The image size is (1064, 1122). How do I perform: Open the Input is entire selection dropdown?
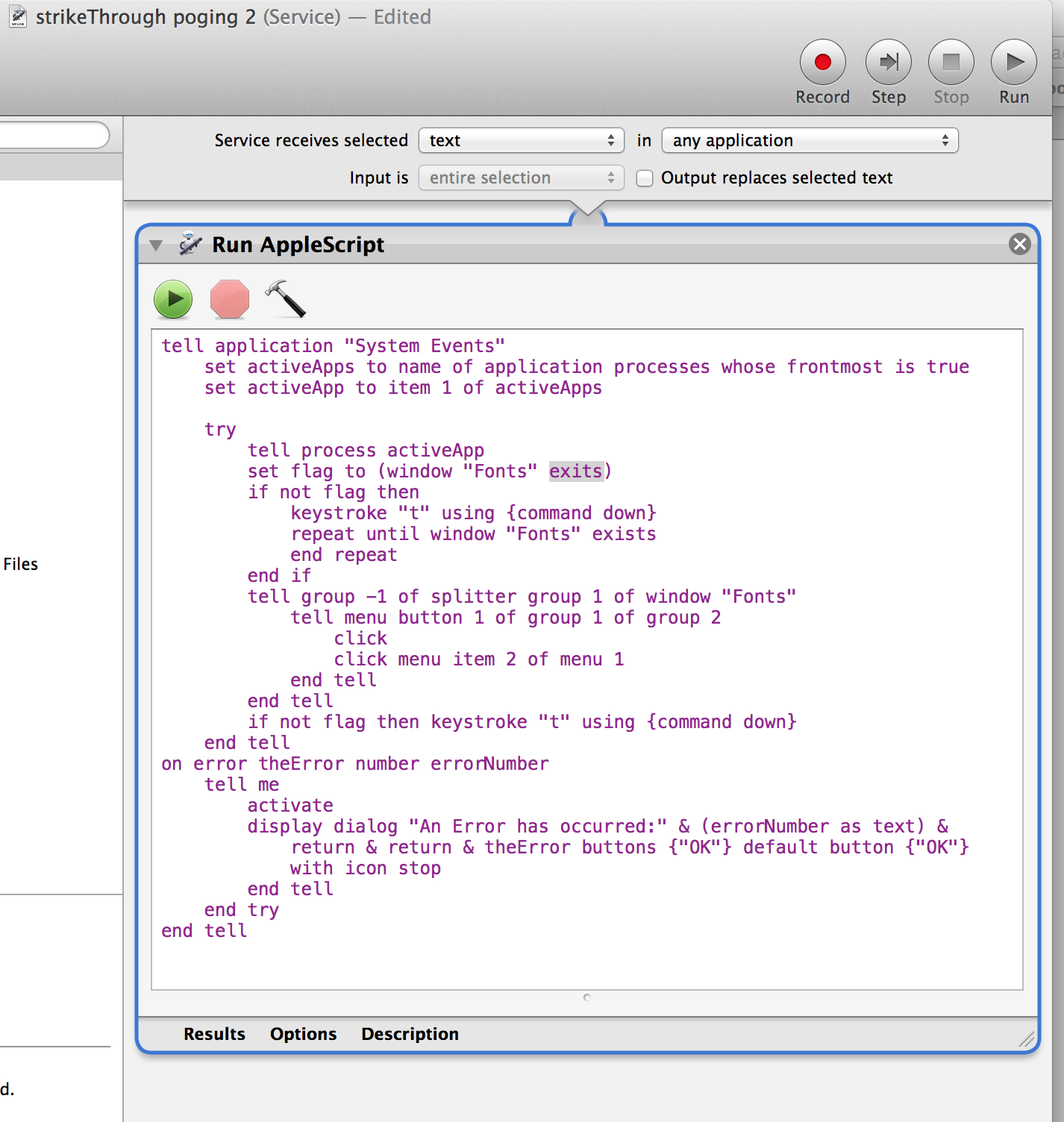point(521,178)
